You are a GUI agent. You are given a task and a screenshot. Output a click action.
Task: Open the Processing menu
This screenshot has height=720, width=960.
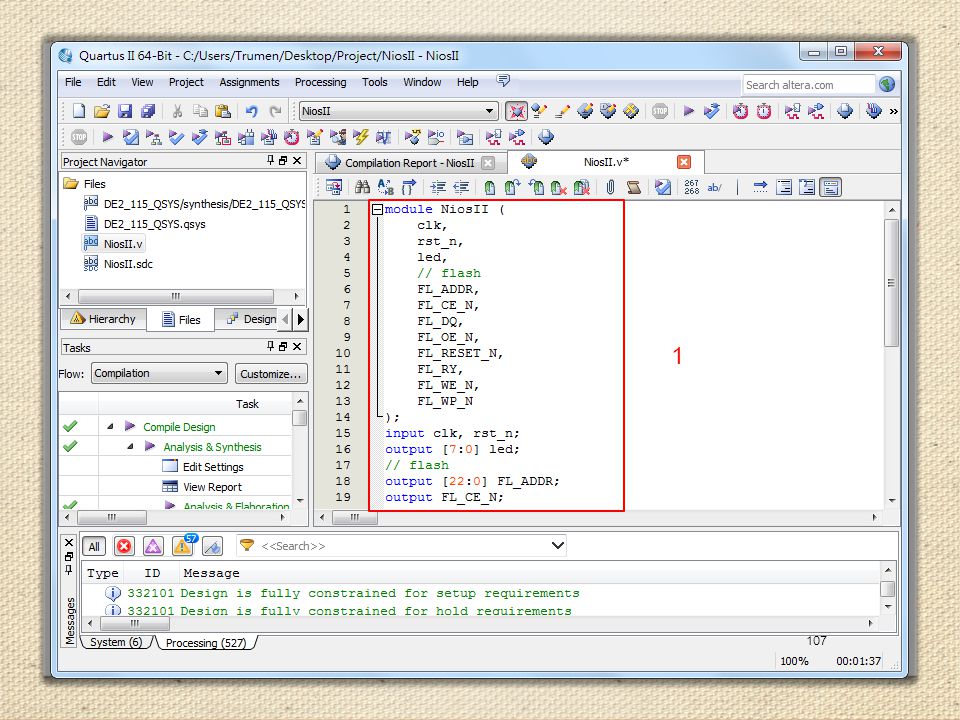320,82
